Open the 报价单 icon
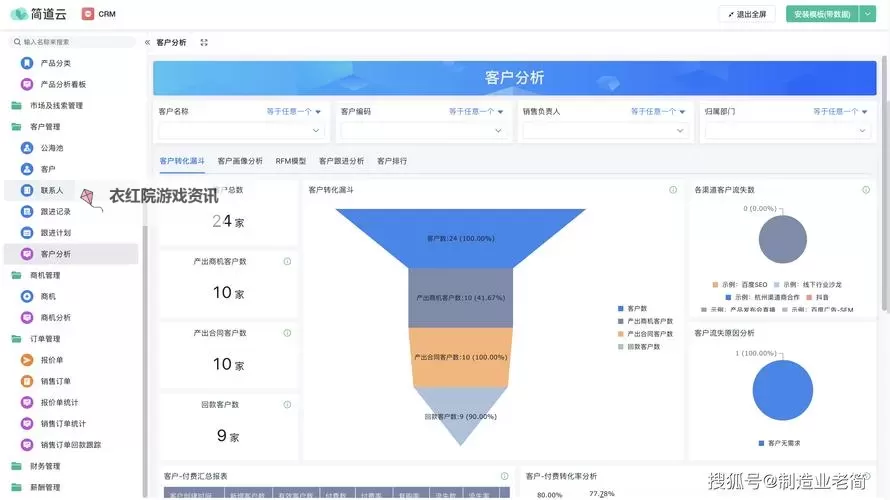 pos(27,360)
